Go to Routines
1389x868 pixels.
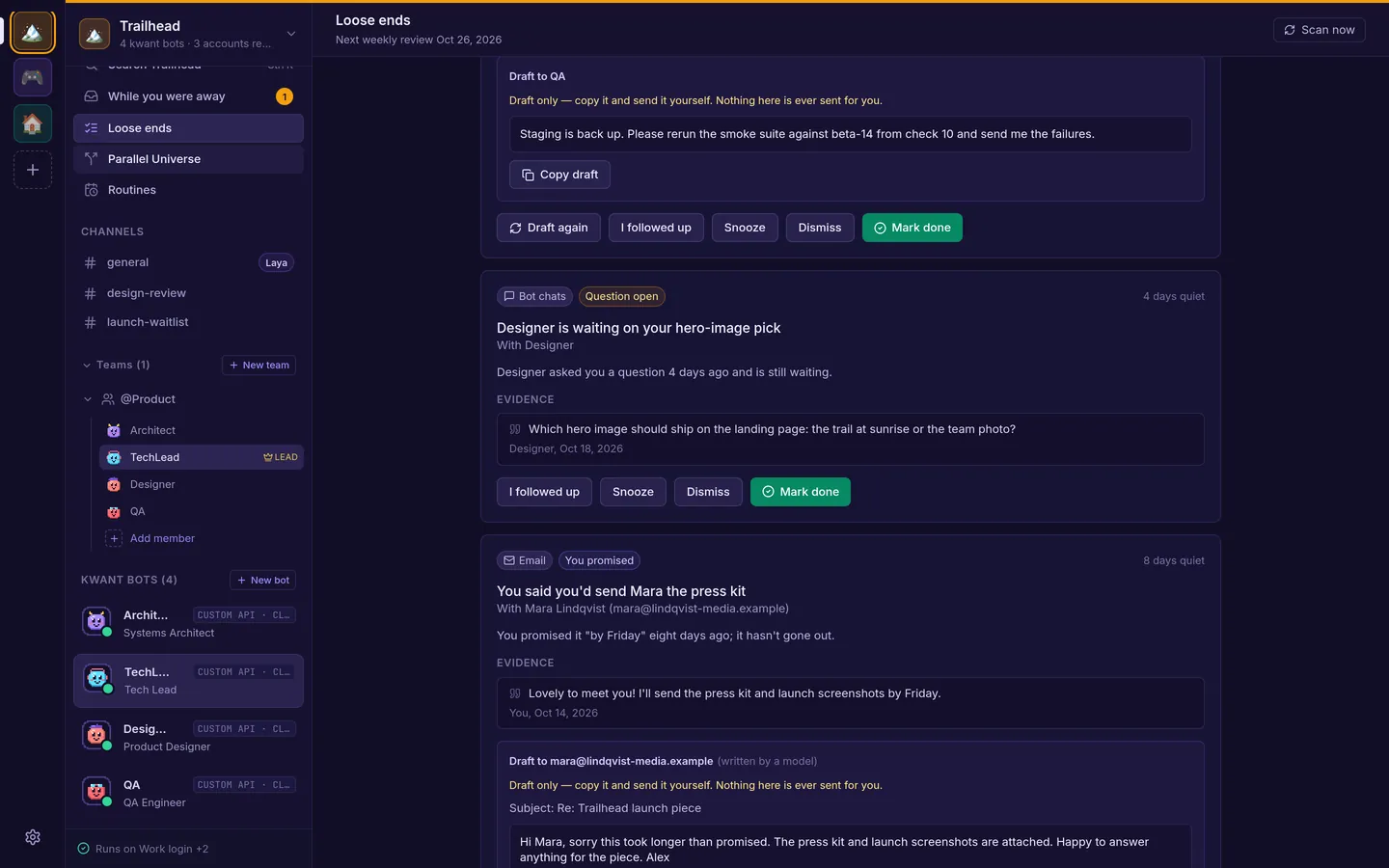(188, 190)
